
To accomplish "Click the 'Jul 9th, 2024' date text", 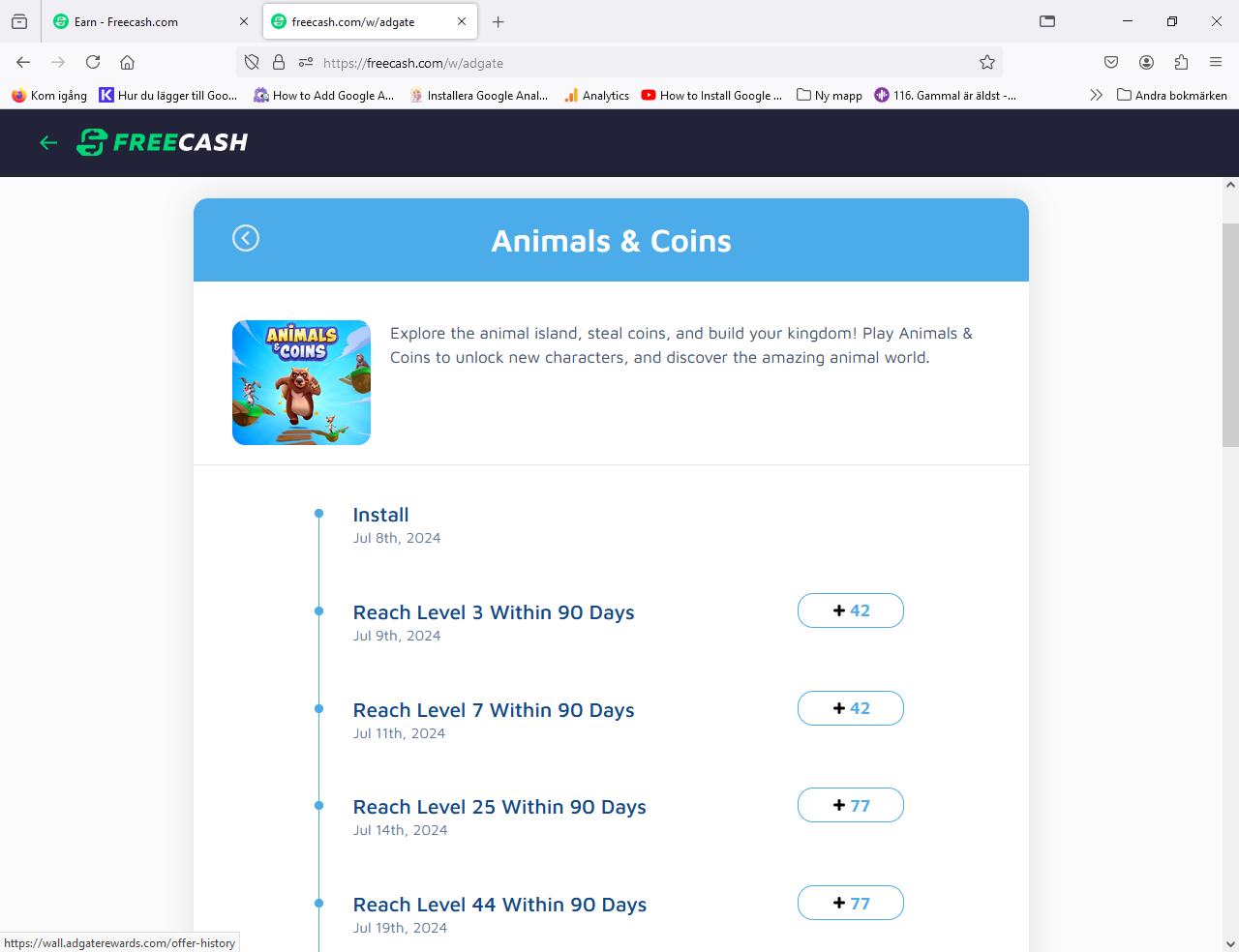I will pyautogui.click(x=397, y=636).
